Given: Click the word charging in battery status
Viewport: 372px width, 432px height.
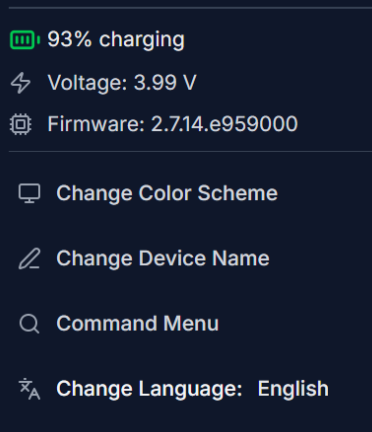Looking at the screenshot, I should 142,41.
